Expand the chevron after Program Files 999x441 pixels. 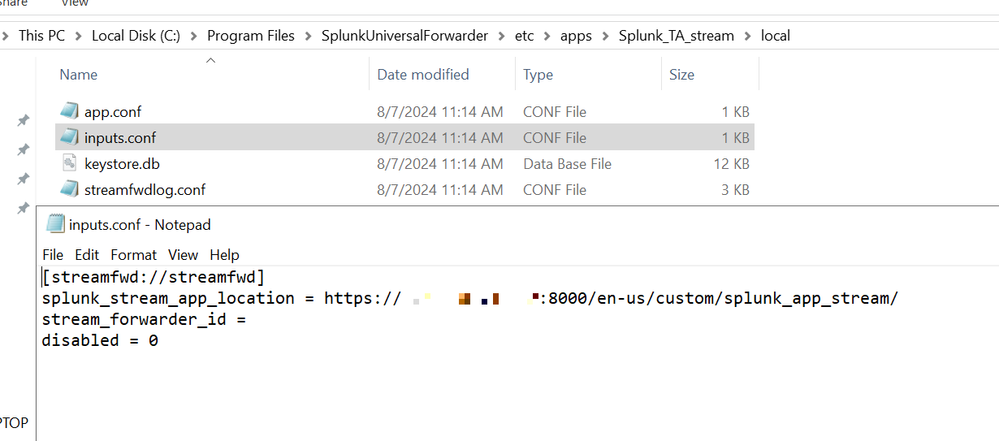[308, 36]
